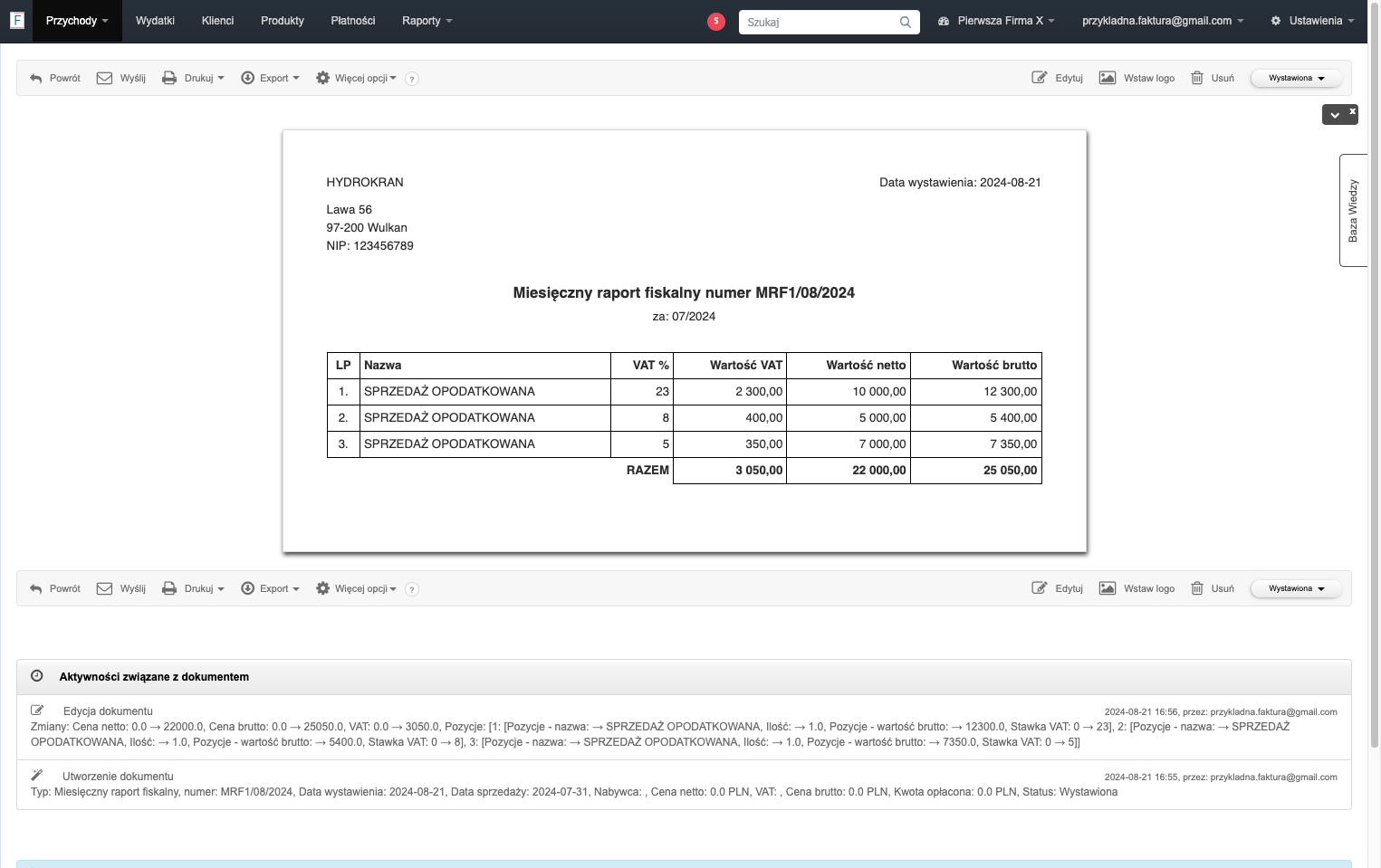The height and width of the screenshot is (868, 1381).
Task: Send the document via Wyślij above the report
Action: pos(121,78)
